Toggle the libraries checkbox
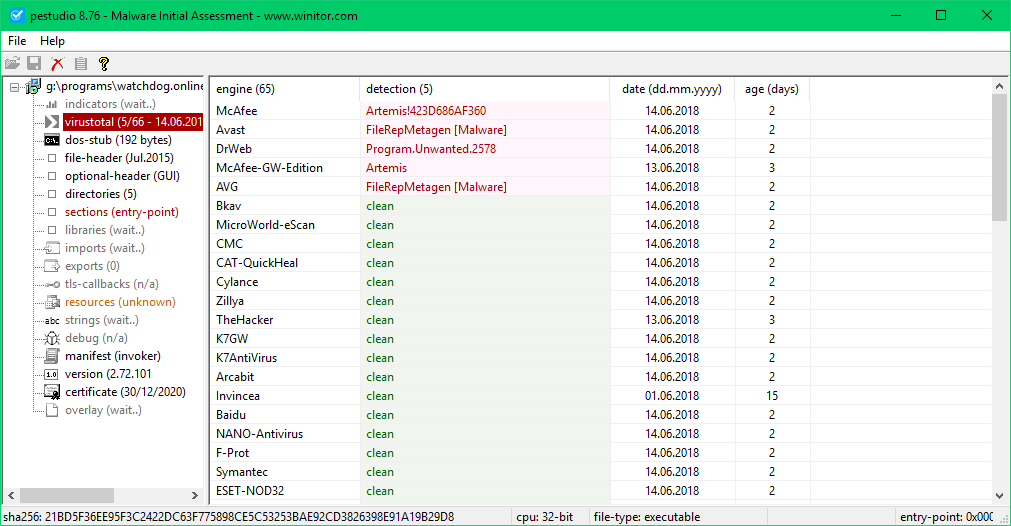The height and width of the screenshot is (526, 1011). pos(52,230)
